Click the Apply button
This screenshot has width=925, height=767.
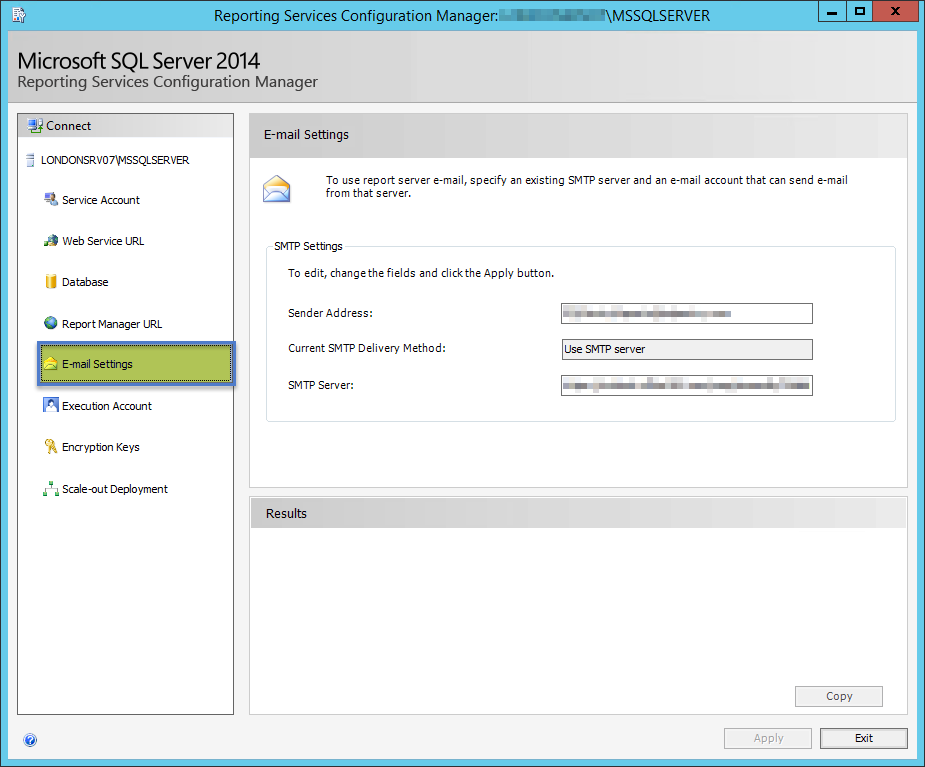click(767, 738)
